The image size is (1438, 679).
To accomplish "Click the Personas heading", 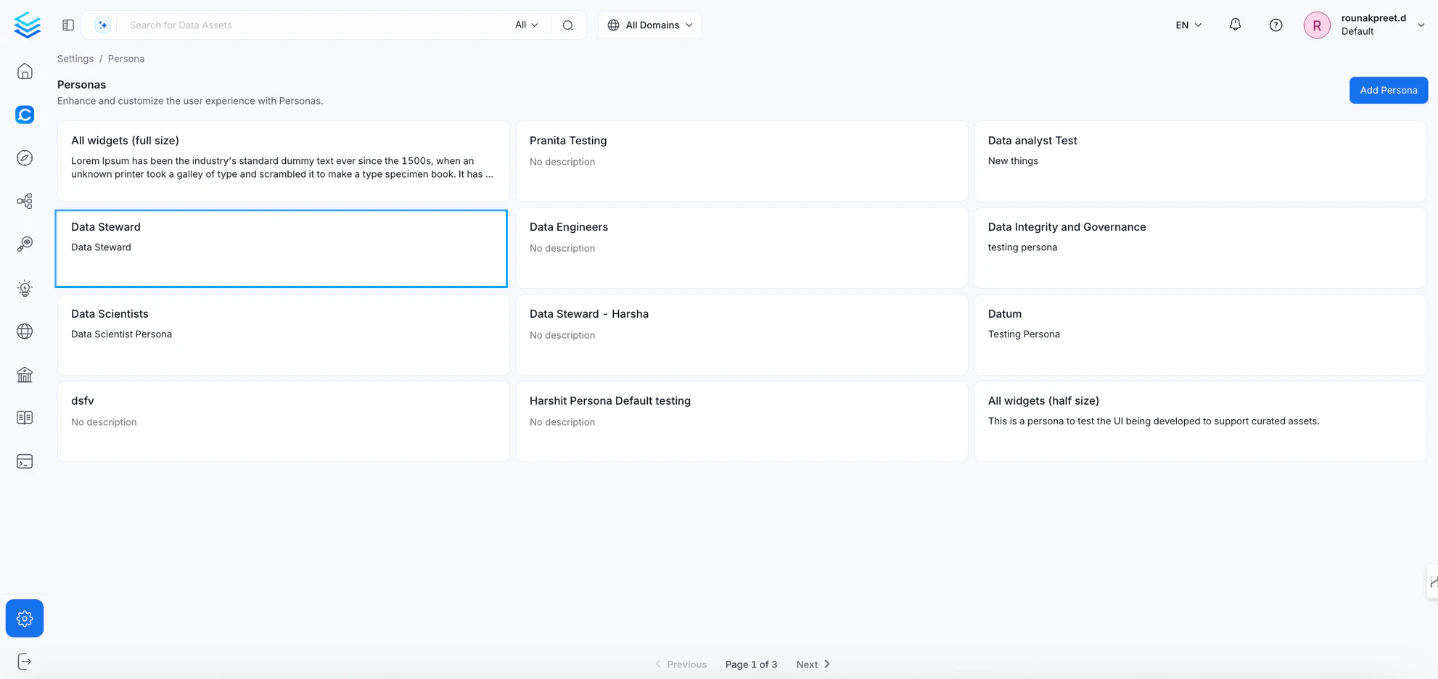I will pos(81,85).
